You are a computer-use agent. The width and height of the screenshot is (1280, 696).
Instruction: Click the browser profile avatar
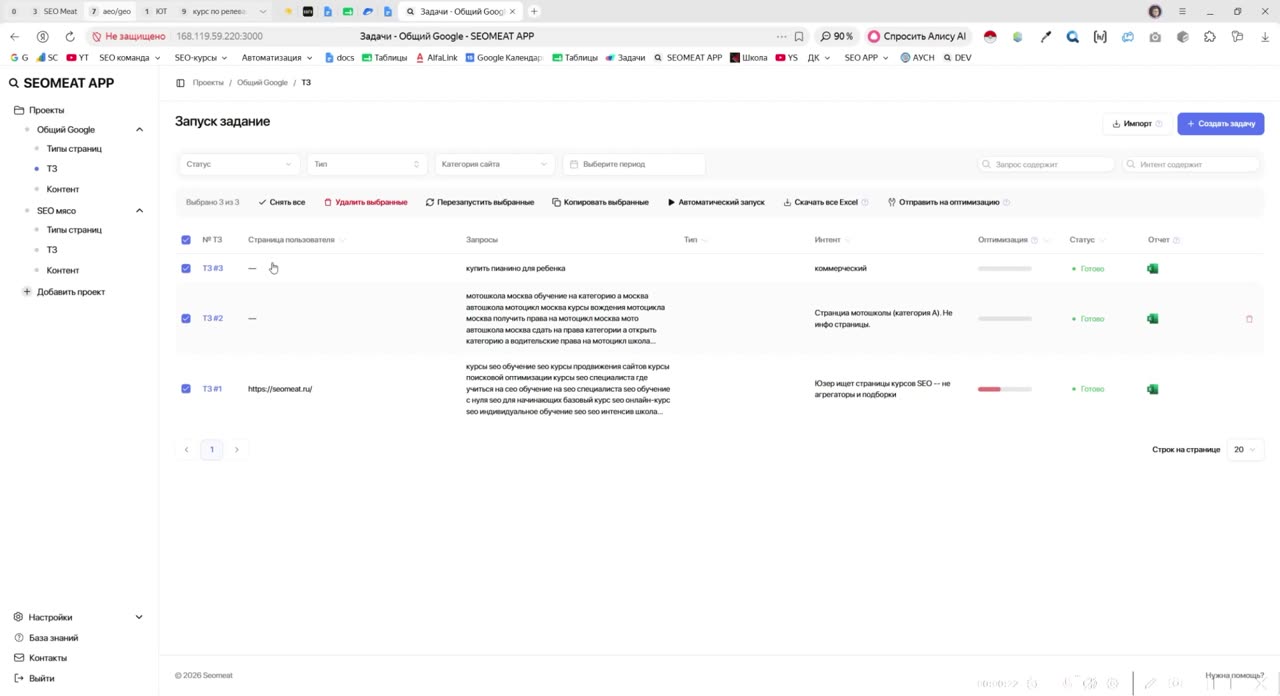tap(1155, 11)
